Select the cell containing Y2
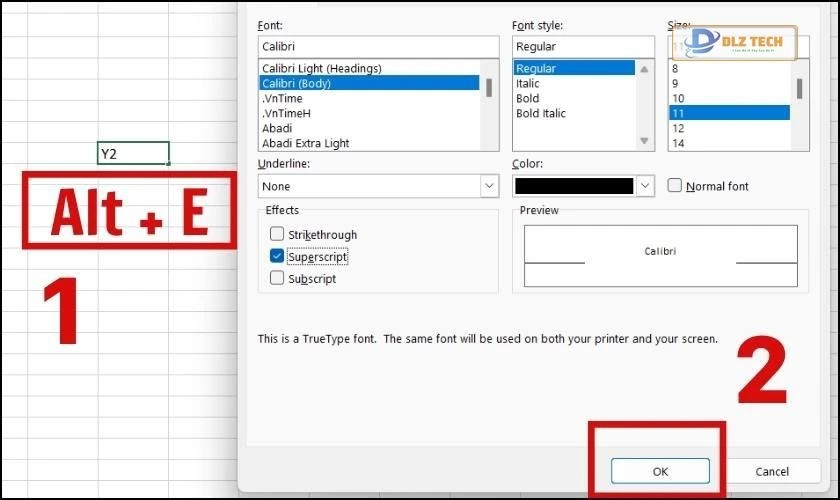840x500 pixels. click(x=133, y=153)
